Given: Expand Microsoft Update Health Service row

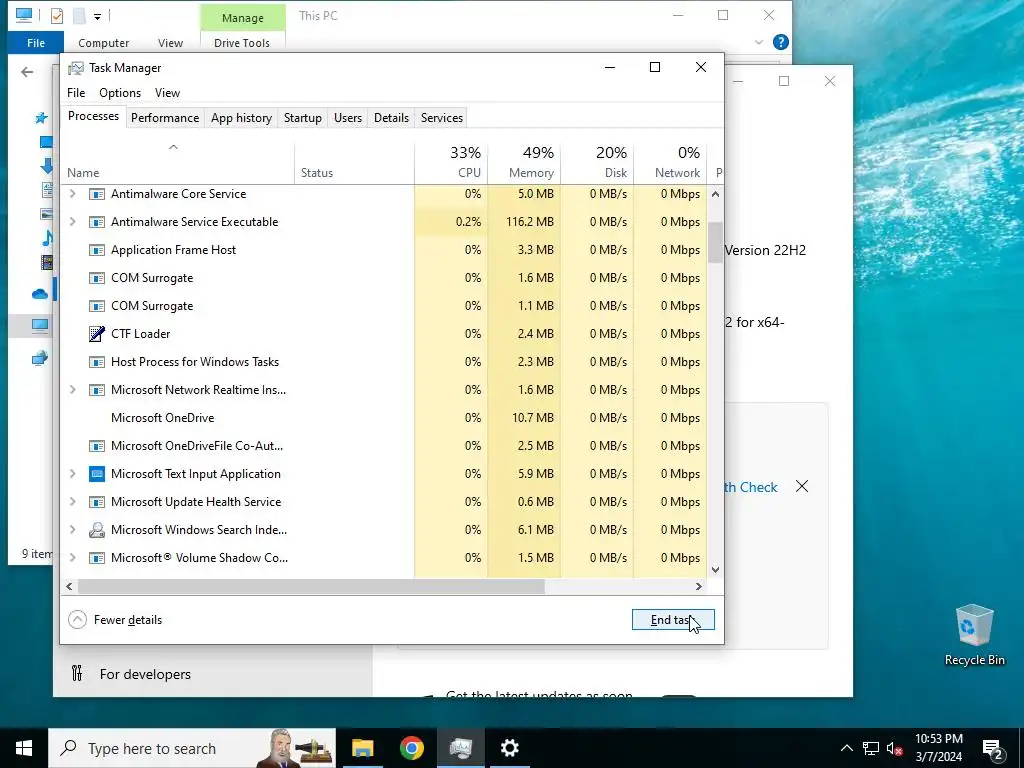Looking at the screenshot, I should 72,502.
